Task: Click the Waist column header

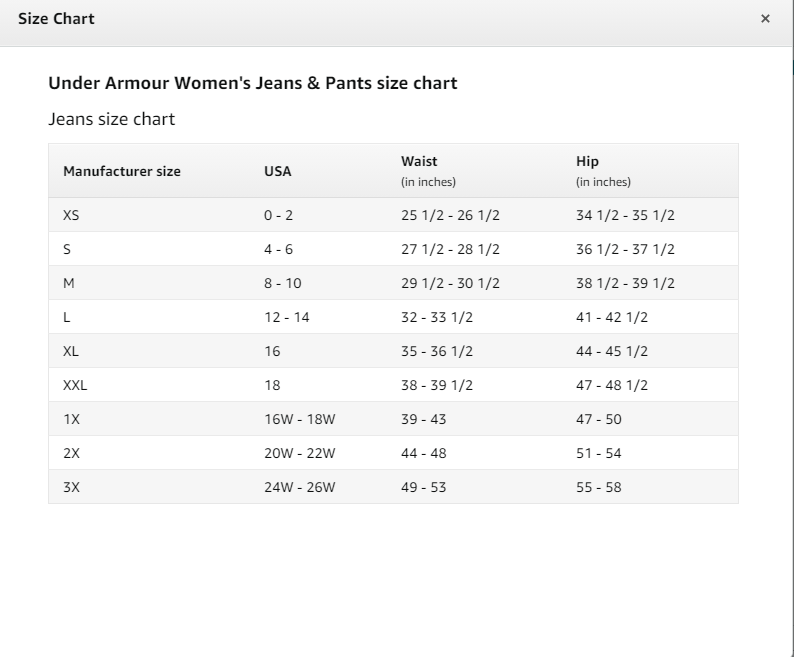Action: tap(419, 161)
